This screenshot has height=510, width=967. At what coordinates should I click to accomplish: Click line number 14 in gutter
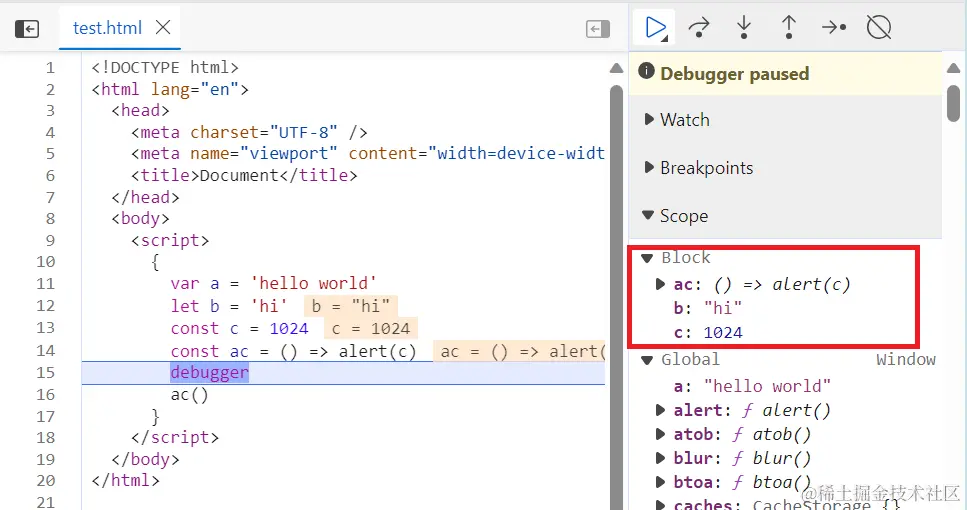46,351
